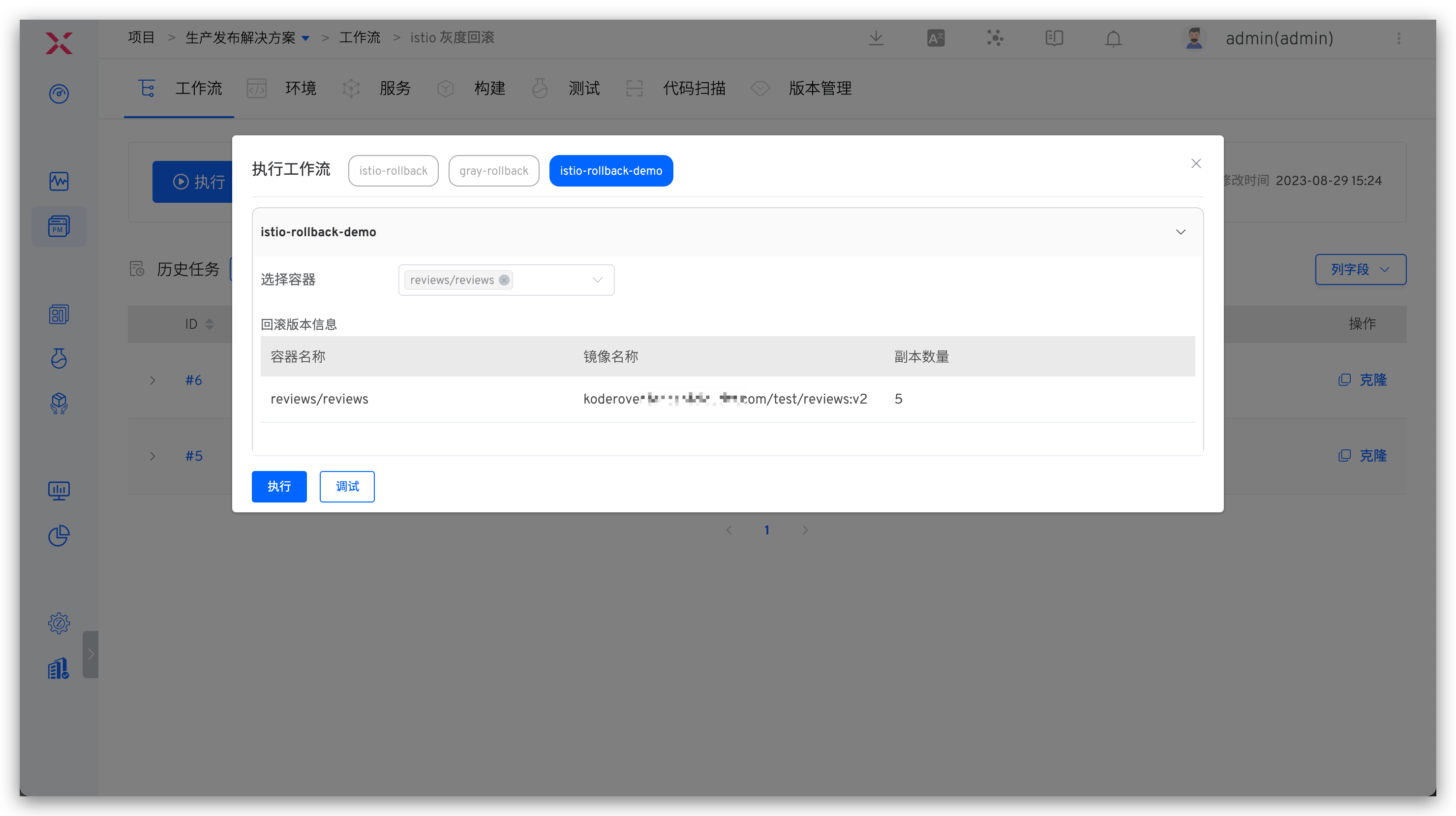Click the language switch (A文) icon

click(936, 38)
